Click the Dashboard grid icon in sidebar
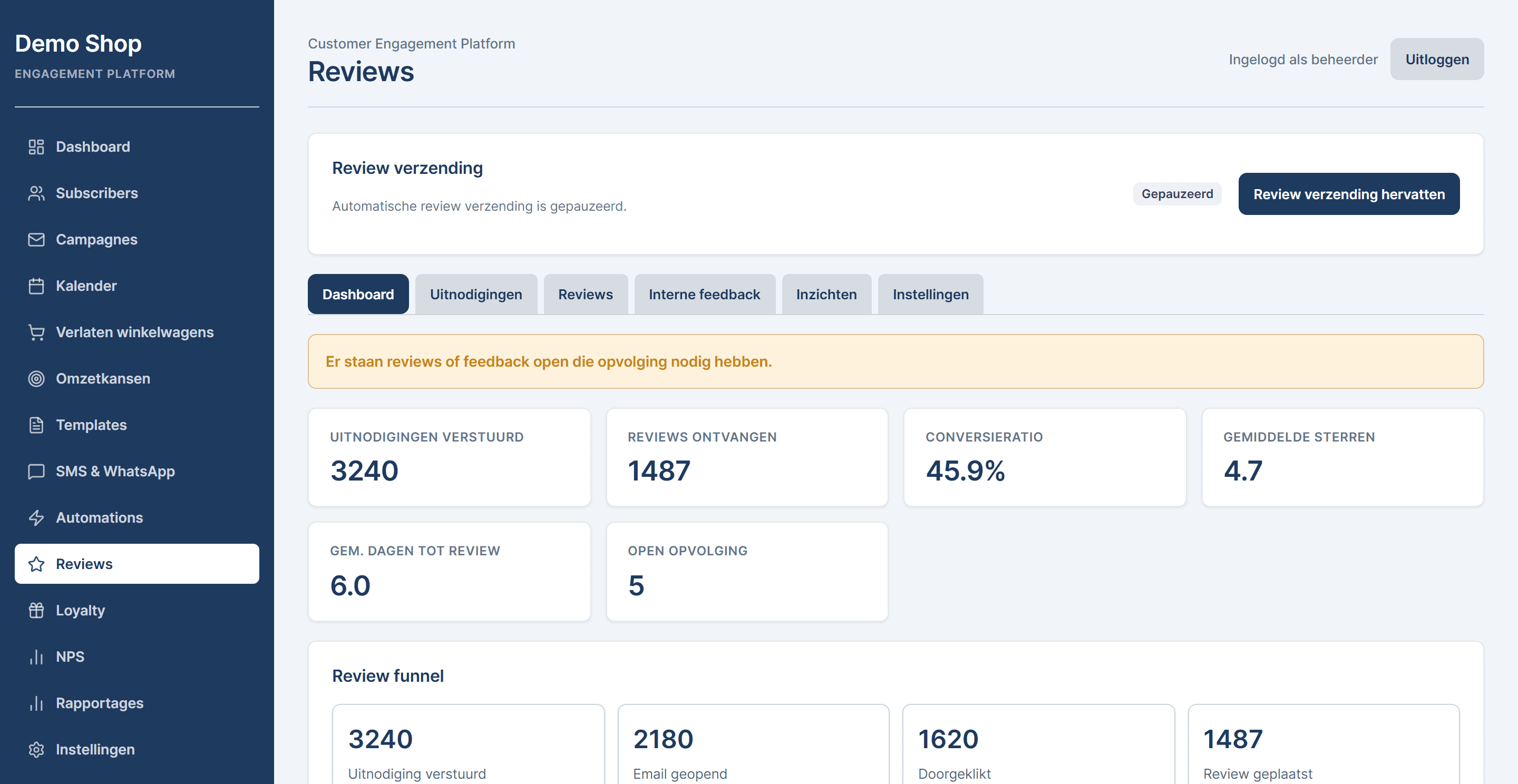 pyautogui.click(x=36, y=146)
